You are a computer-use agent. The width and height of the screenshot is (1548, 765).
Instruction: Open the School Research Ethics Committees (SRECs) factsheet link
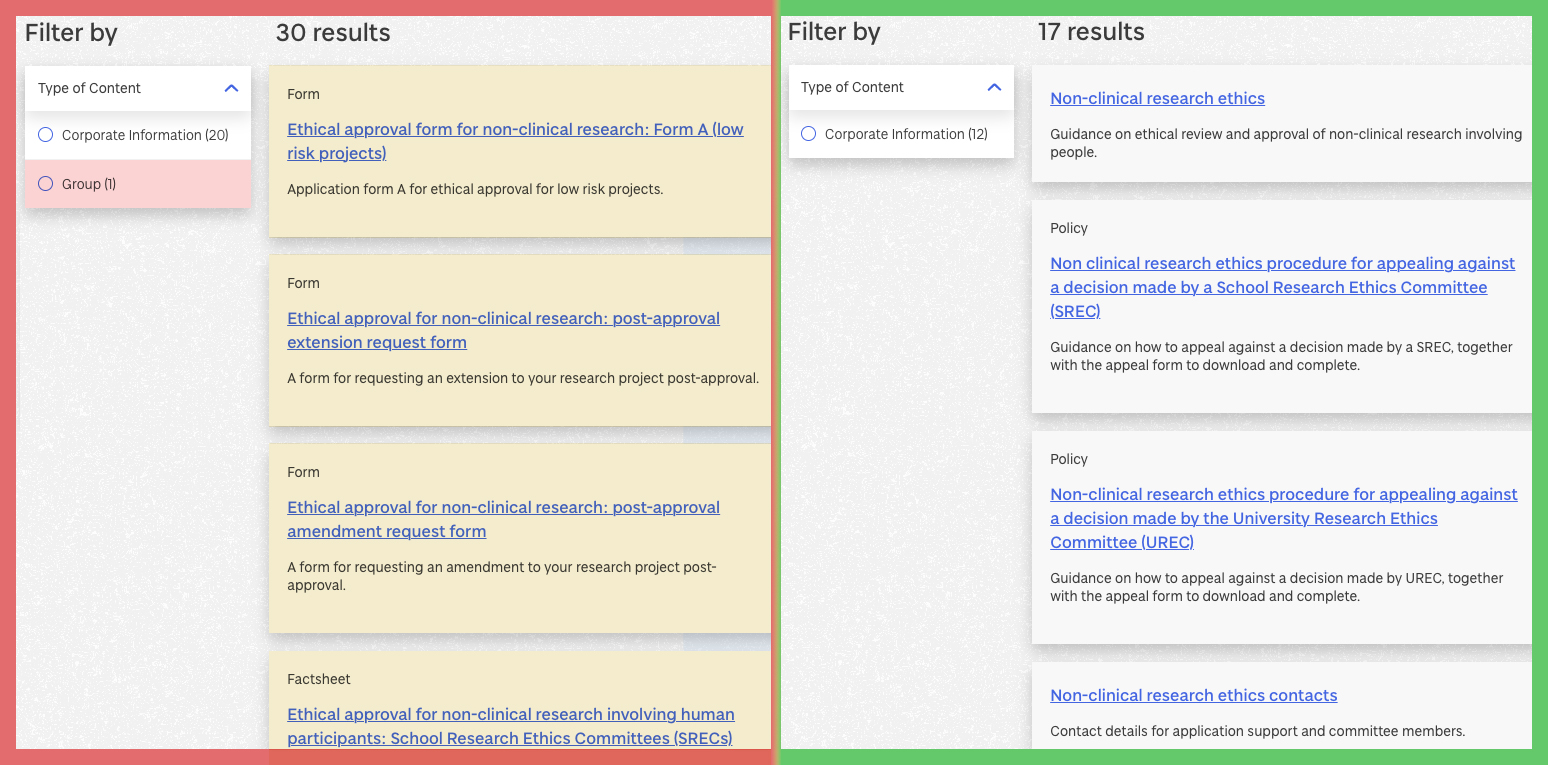[x=510, y=726]
